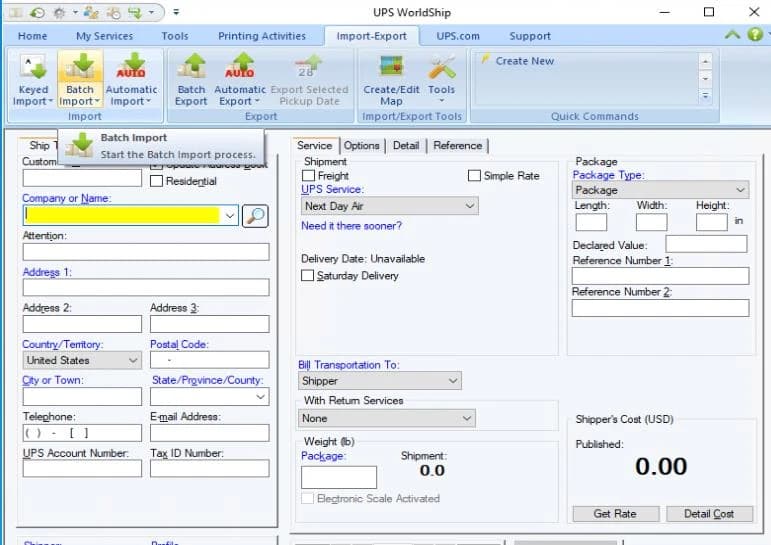The height and width of the screenshot is (545, 771).
Task: Run Batch Export from the ribbon
Action: (191, 80)
